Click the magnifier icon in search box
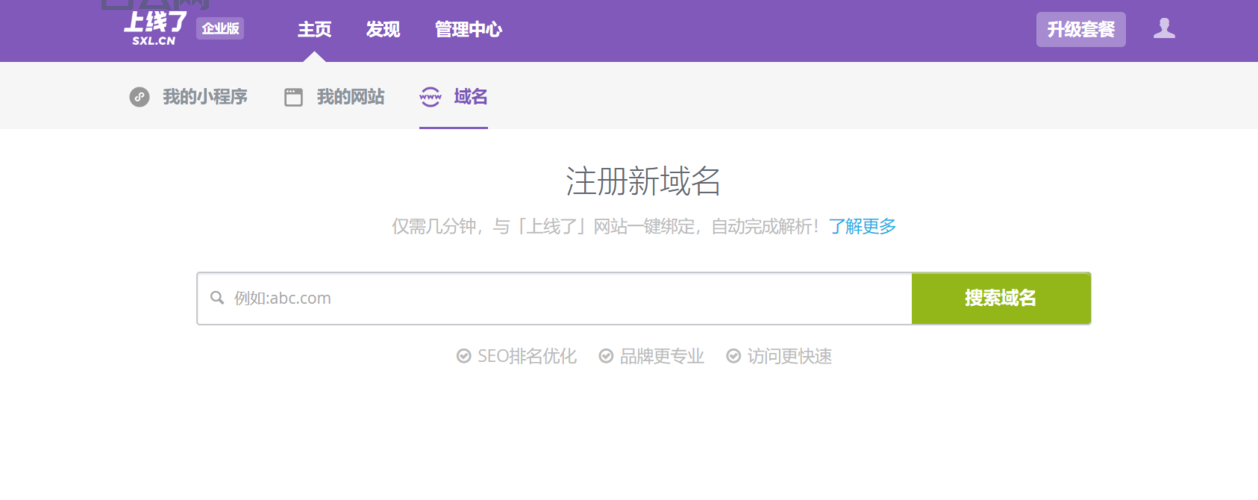The image size is (1258, 500). click(x=217, y=298)
